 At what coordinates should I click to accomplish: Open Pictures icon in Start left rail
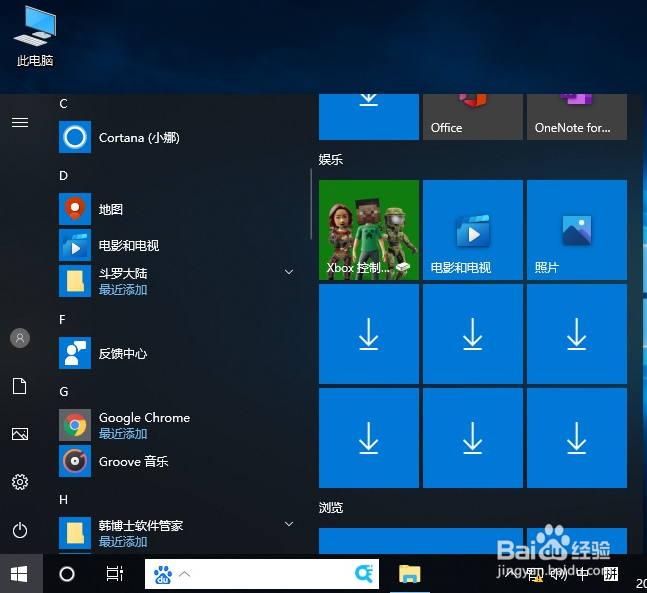pos(20,434)
